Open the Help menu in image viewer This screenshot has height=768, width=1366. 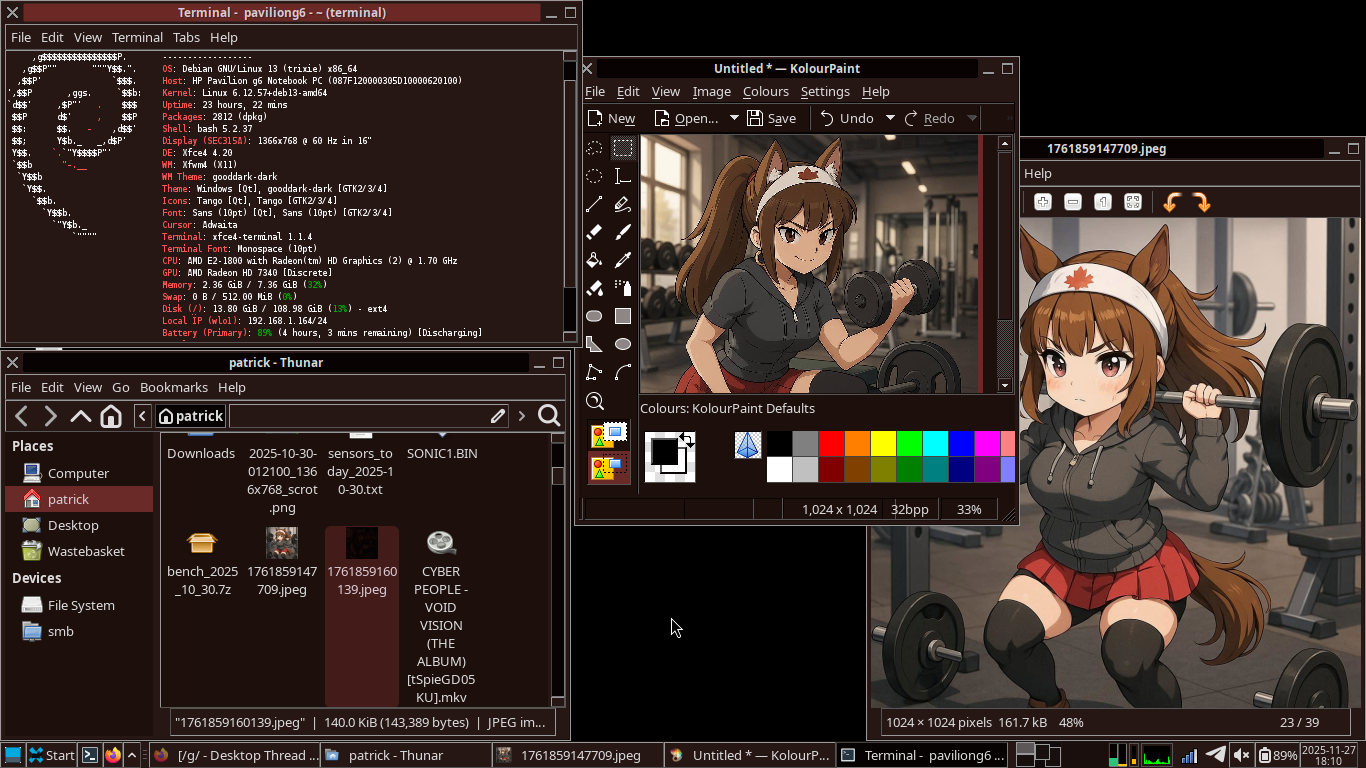tap(1038, 173)
